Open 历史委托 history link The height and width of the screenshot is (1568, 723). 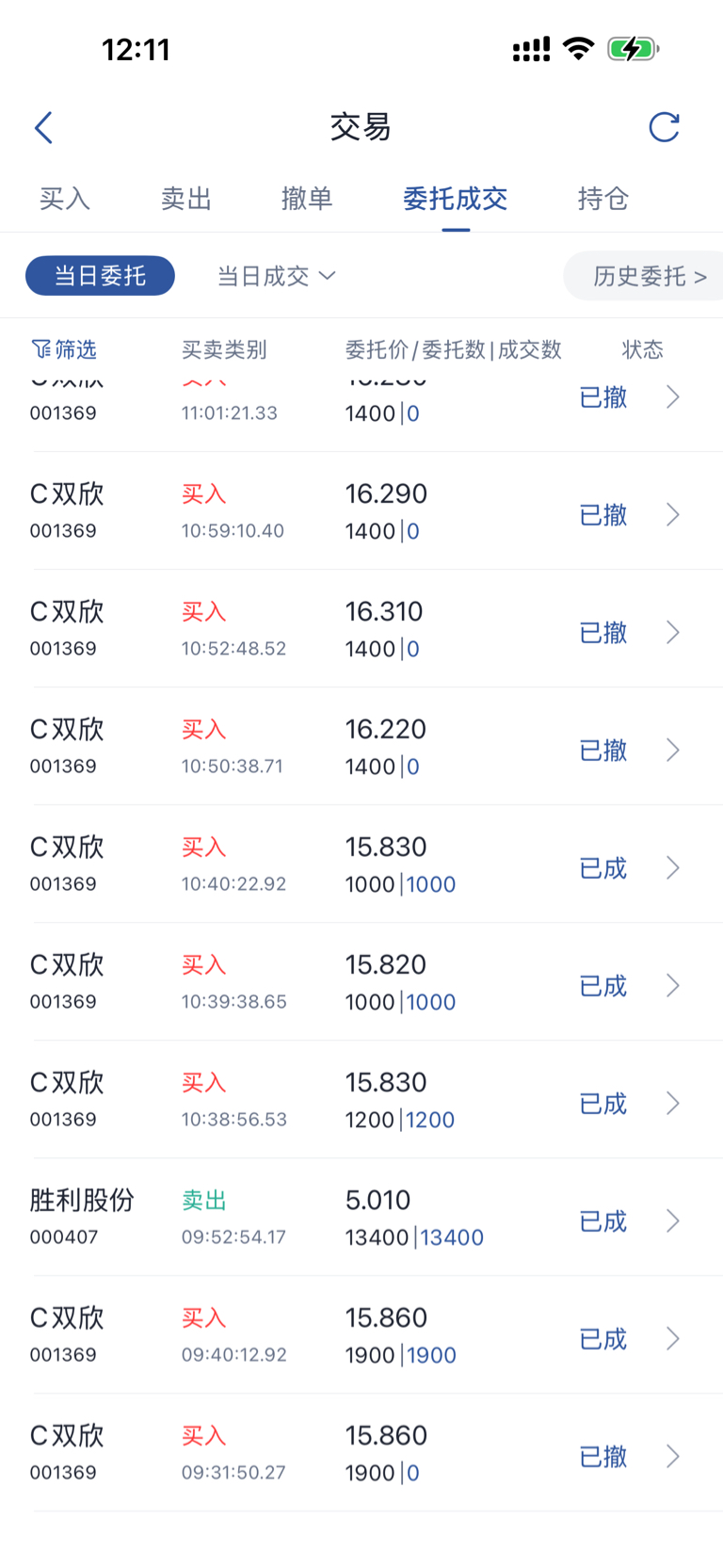pos(650,276)
